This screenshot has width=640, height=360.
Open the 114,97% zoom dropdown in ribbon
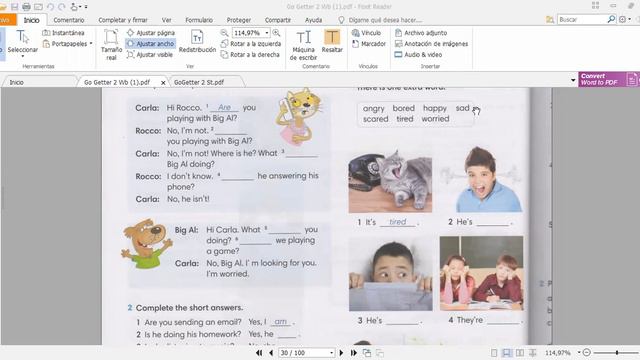[267, 33]
